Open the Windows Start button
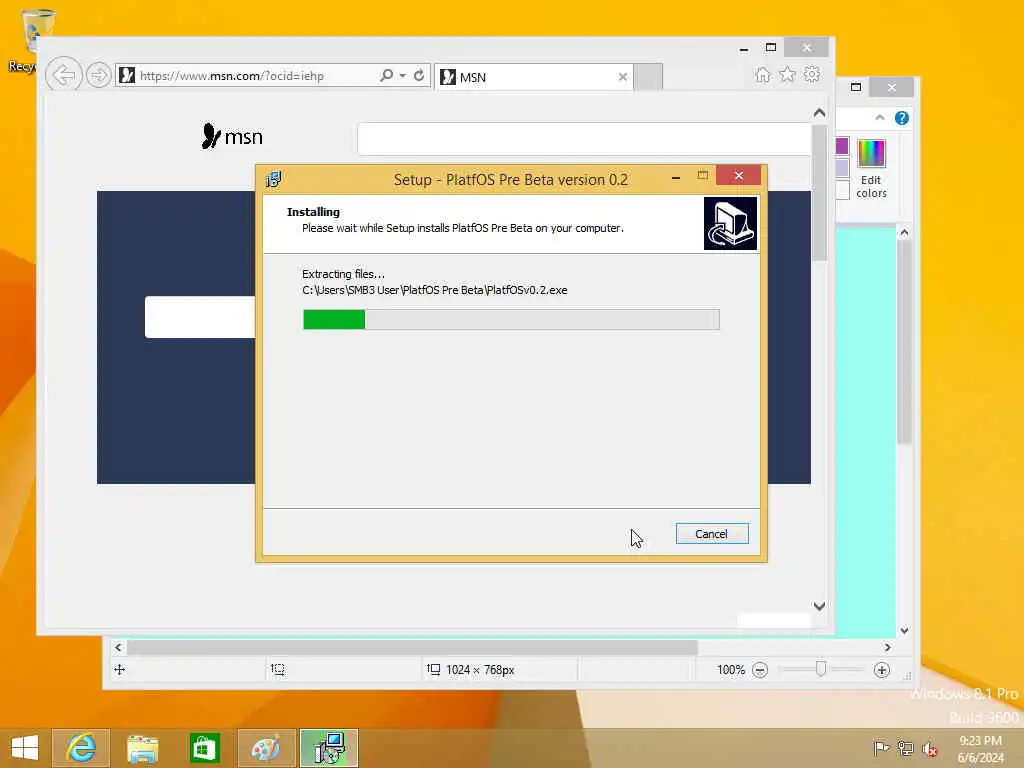This screenshot has width=1024, height=768. click(25, 748)
